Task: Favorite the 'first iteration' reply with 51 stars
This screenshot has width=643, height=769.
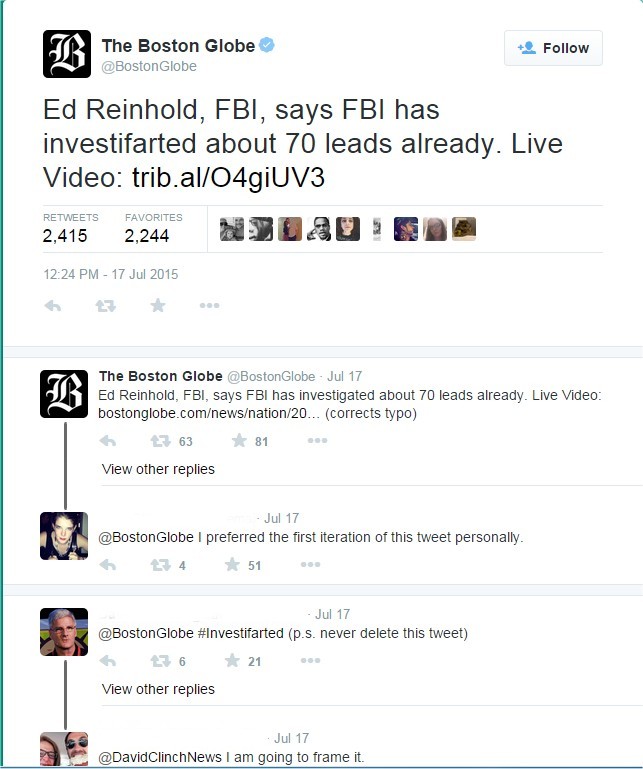Action: click(243, 565)
